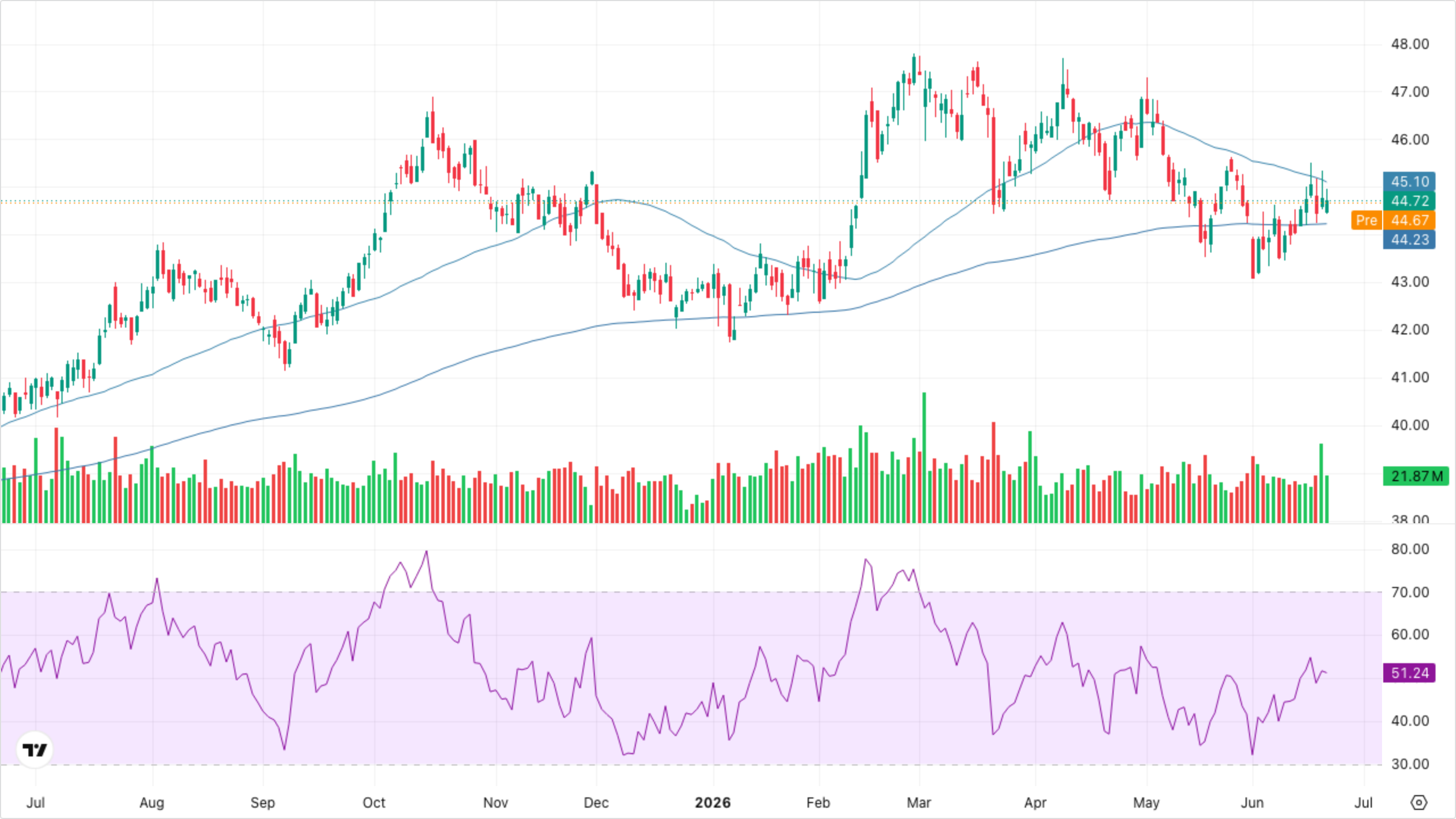This screenshot has height=819, width=1456.
Task: Click the purple 51.24 RSI value label
Action: [x=1409, y=673]
